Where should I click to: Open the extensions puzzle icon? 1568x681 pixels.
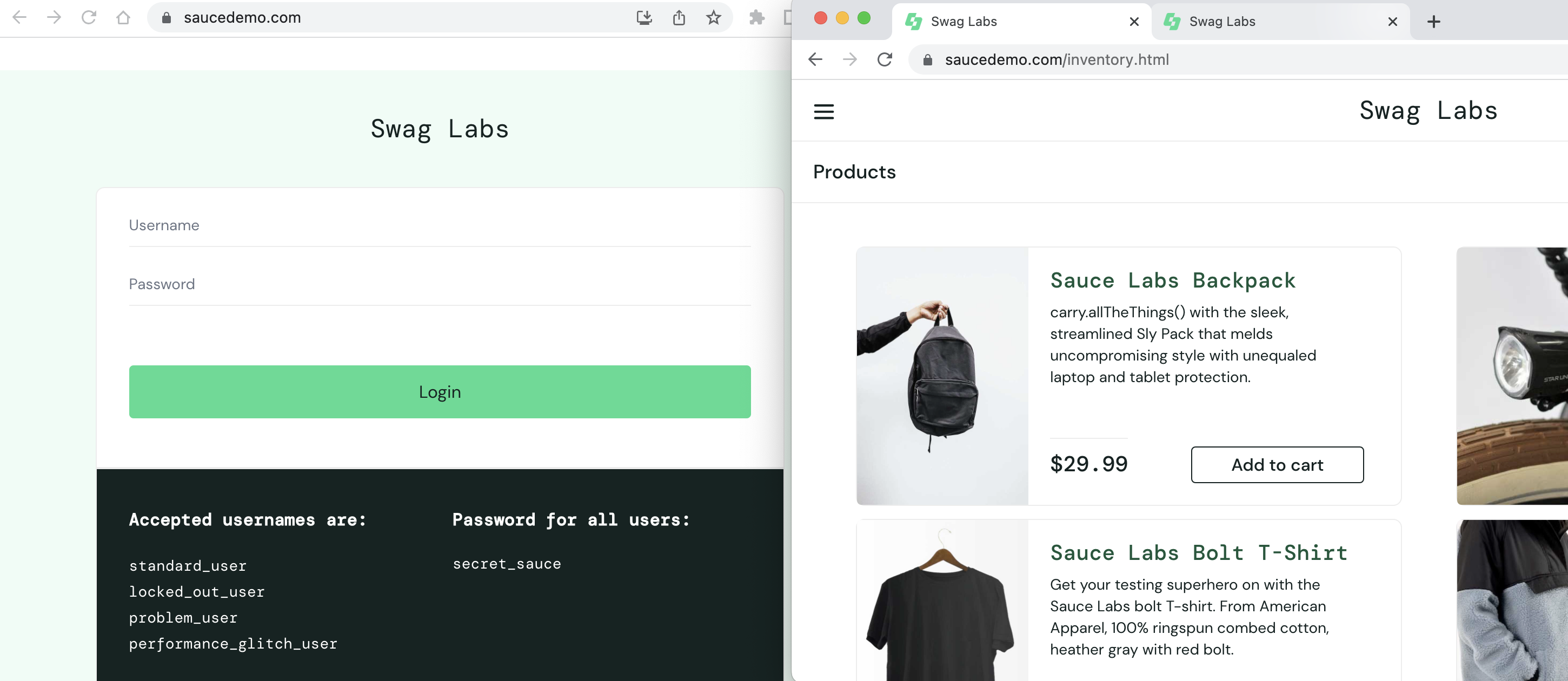tap(756, 18)
